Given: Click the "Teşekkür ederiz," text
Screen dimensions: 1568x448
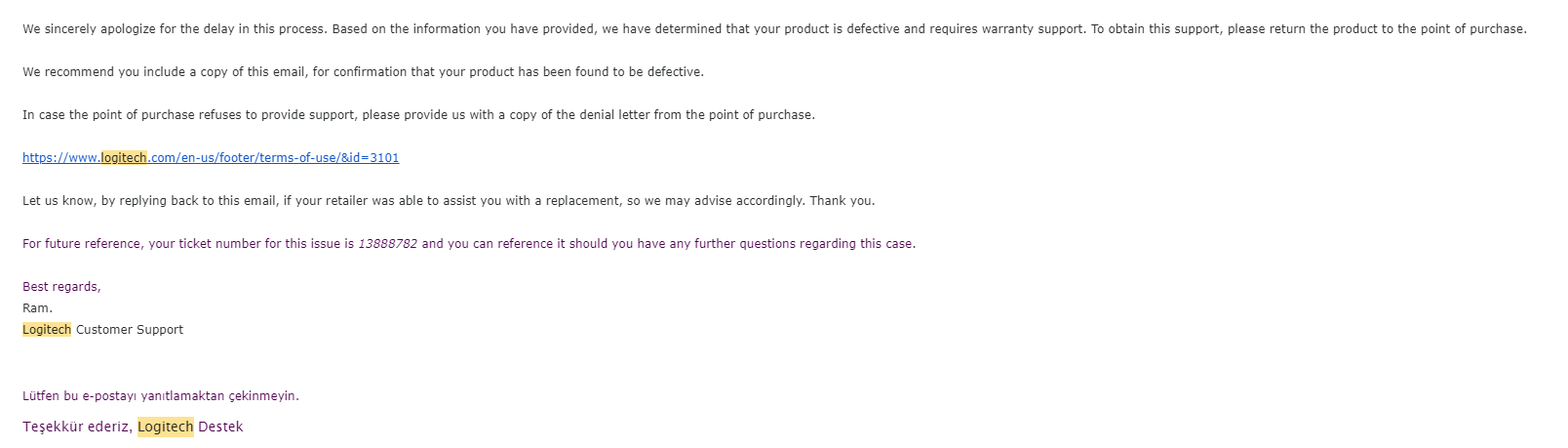Looking at the screenshot, I should coord(77,427).
